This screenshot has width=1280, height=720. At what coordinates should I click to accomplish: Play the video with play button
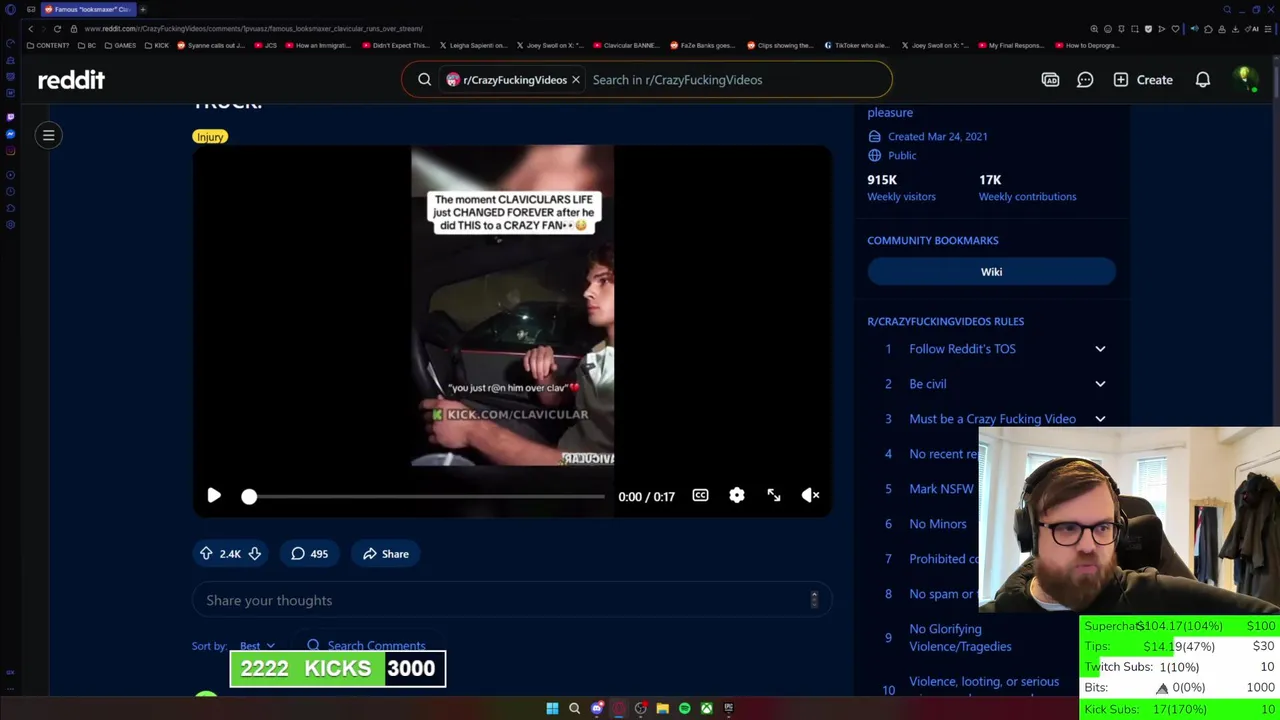click(214, 496)
